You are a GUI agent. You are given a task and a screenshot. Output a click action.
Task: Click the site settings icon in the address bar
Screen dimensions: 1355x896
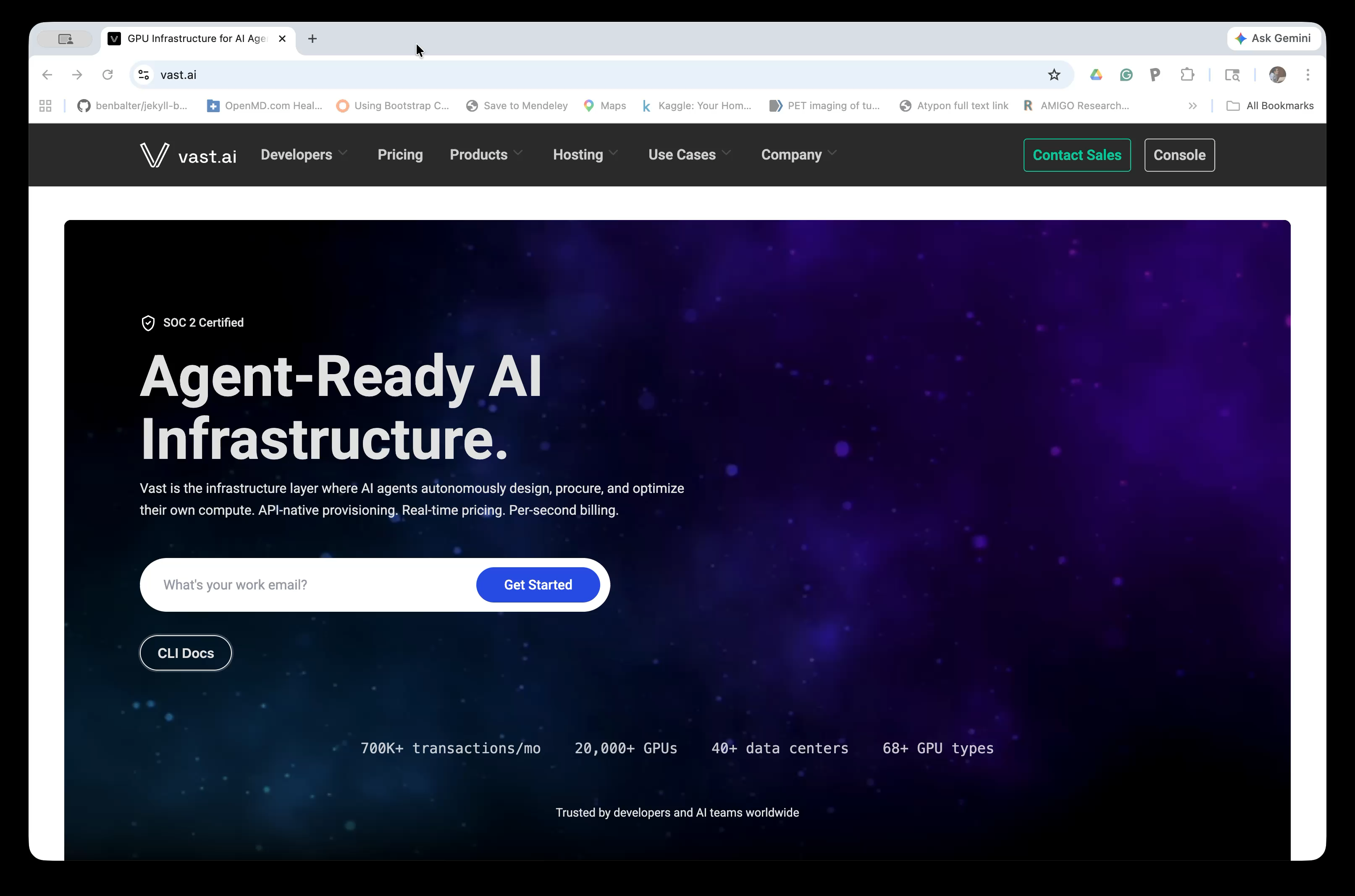pos(143,75)
